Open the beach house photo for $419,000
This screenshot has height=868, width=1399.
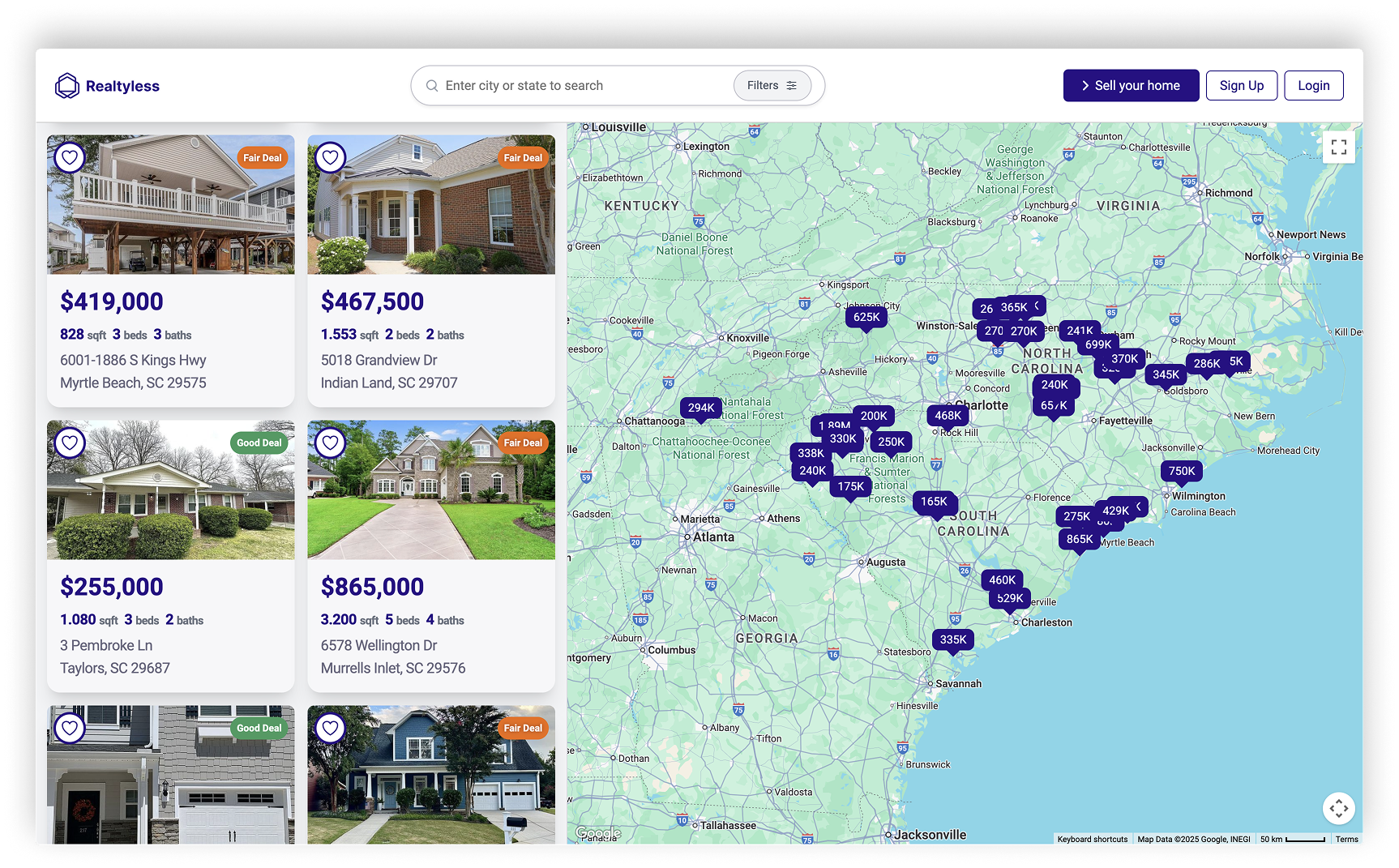pos(171,205)
